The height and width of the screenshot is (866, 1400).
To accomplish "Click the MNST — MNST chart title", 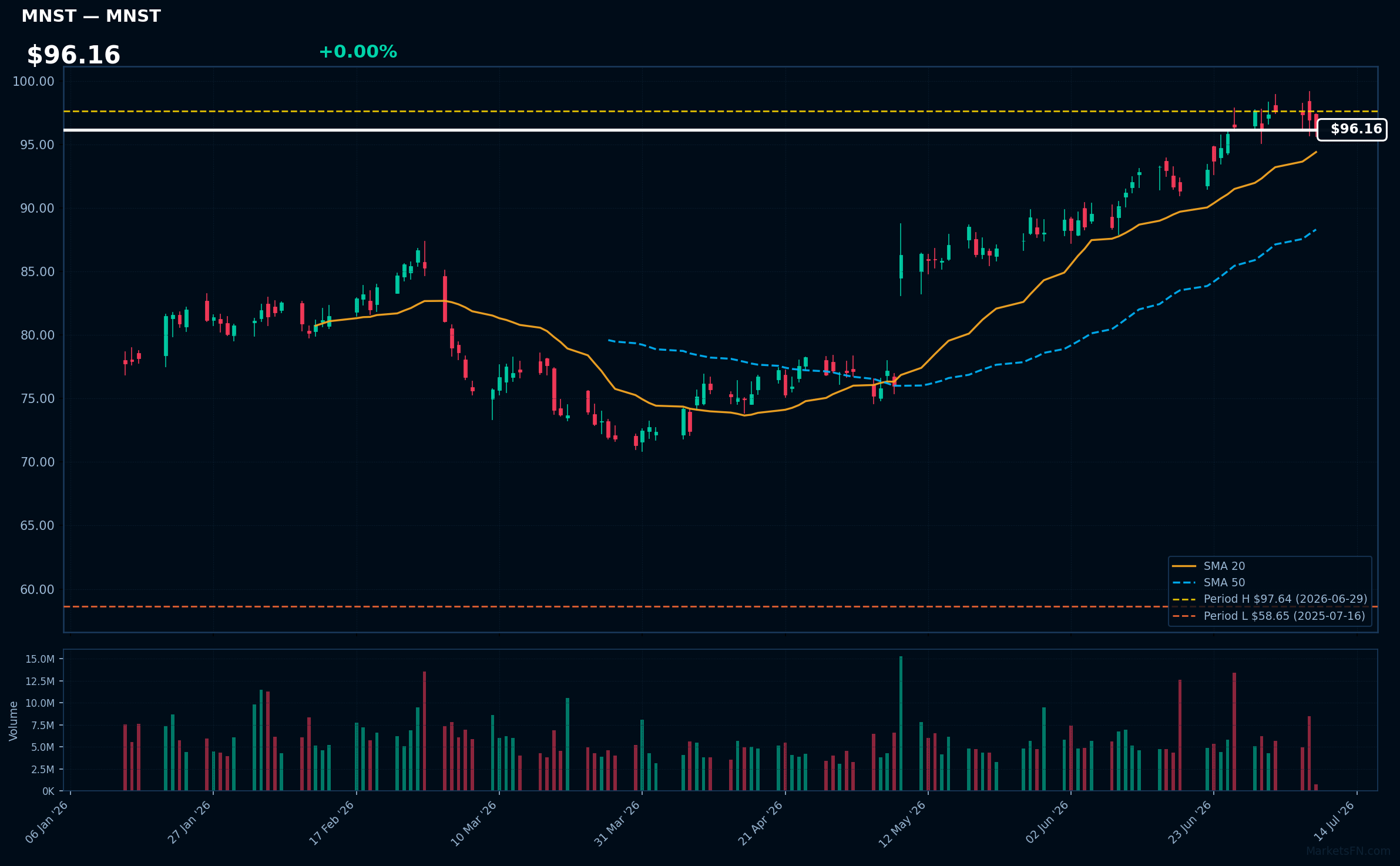I will coord(91,16).
